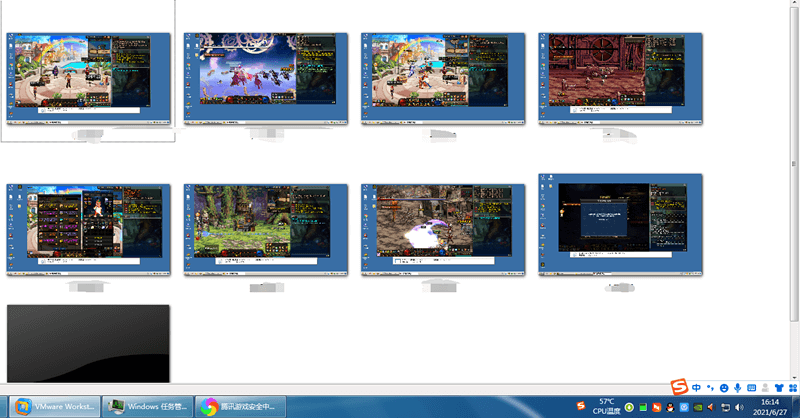Click the Sogou account user icon
Image resolution: width=800 pixels, height=418 pixels.
pos(765,388)
